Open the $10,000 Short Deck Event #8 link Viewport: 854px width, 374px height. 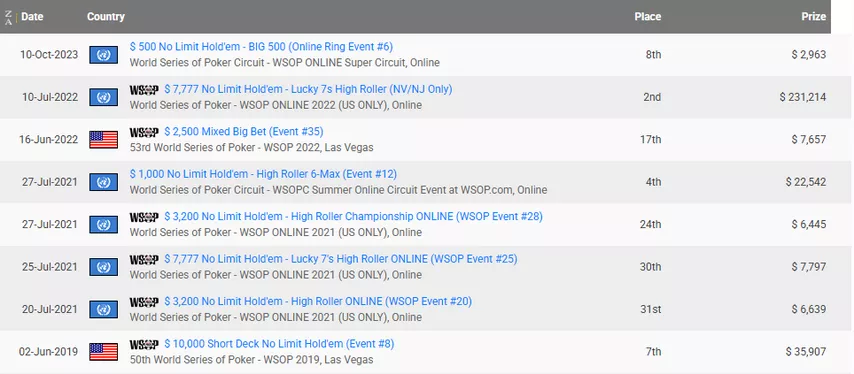(279, 344)
